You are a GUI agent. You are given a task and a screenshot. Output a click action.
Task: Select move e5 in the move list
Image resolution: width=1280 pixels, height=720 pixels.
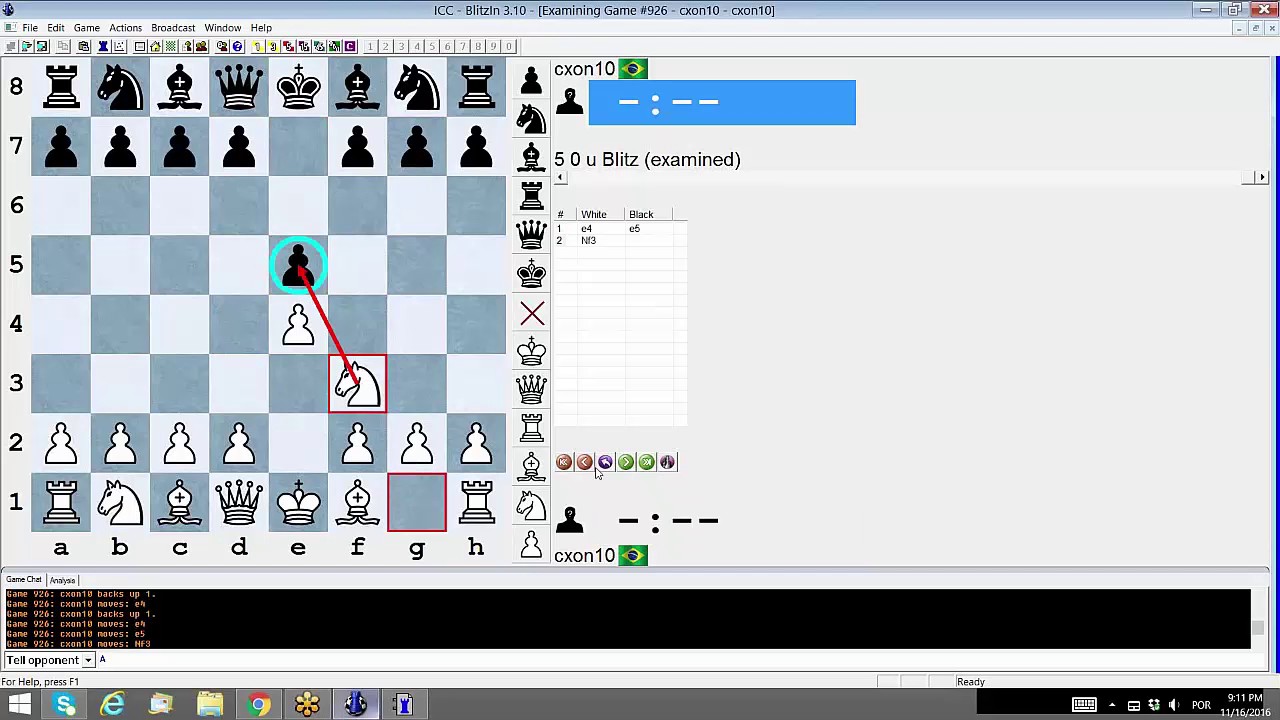click(x=634, y=229)
